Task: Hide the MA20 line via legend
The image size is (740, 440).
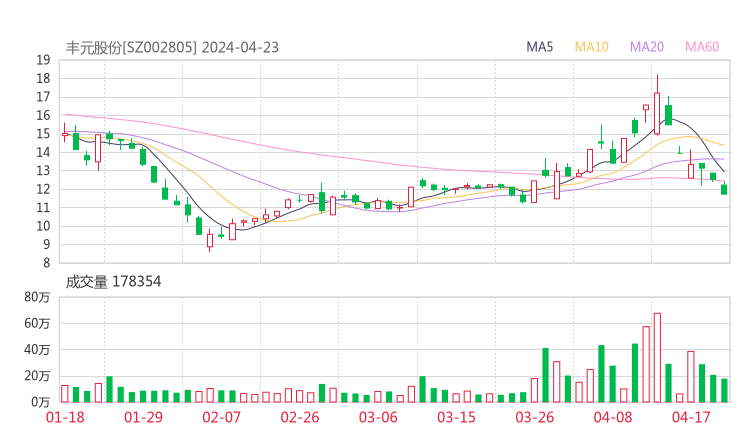Action: pos(647,47)
